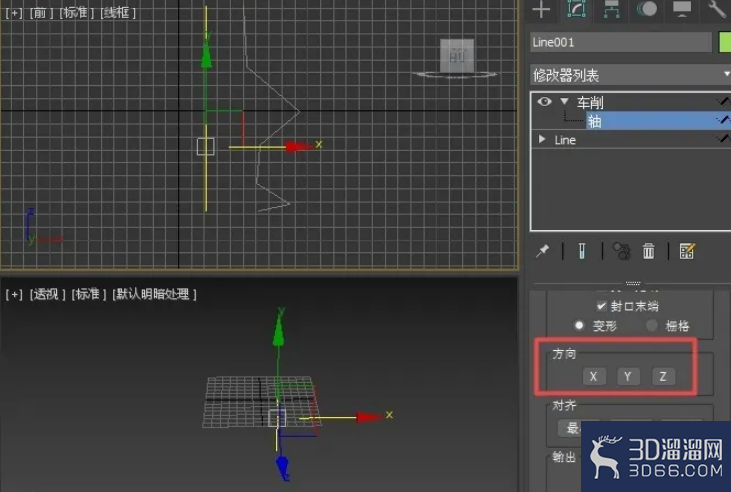
Task: Click the command panel rollout drag handle
Action: pos(633,283)
